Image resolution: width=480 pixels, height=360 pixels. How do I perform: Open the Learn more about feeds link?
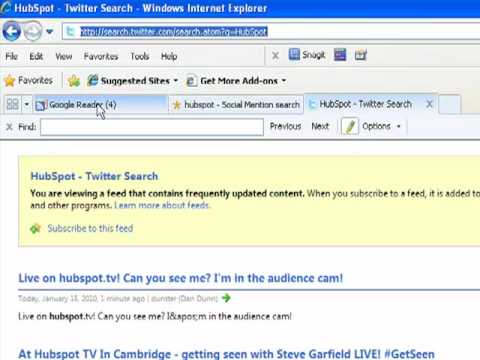[x=162, y=205]
